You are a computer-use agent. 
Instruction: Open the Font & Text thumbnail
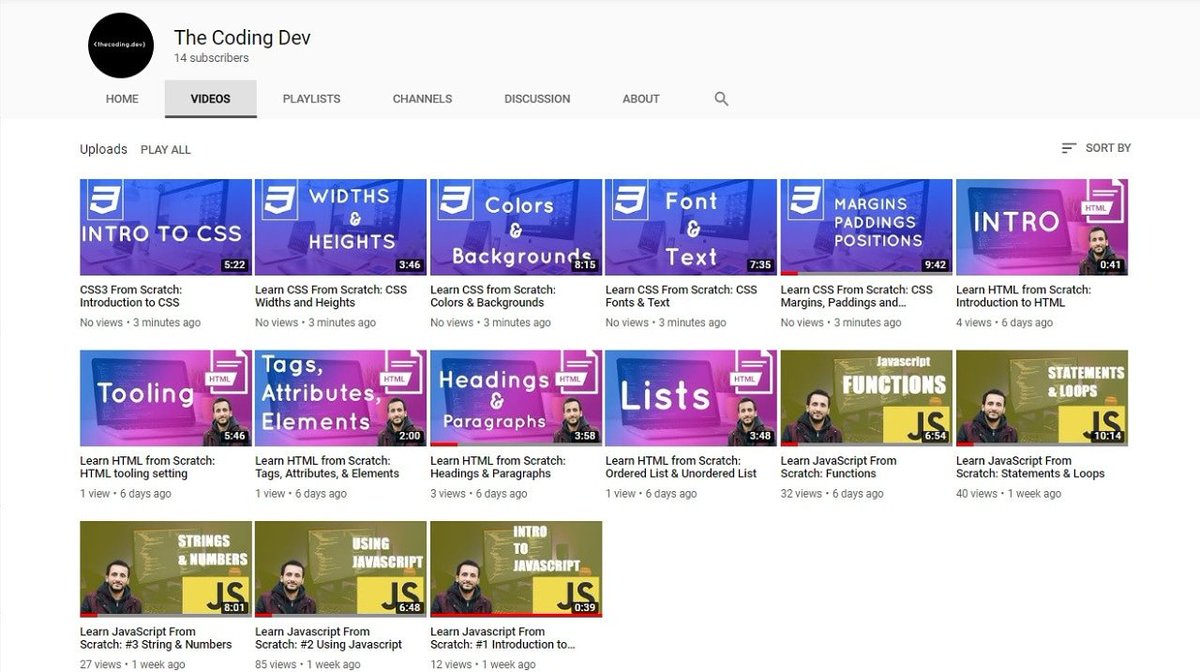691,227
